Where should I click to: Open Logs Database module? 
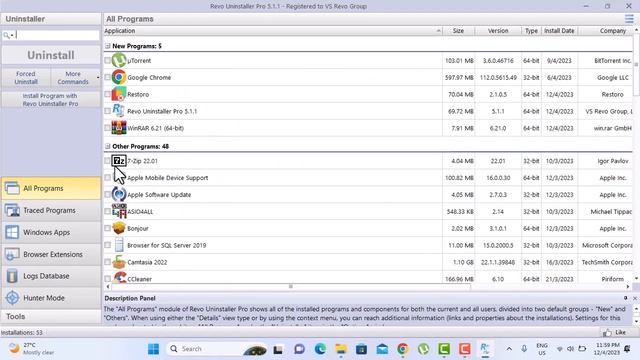click(51, 276)
